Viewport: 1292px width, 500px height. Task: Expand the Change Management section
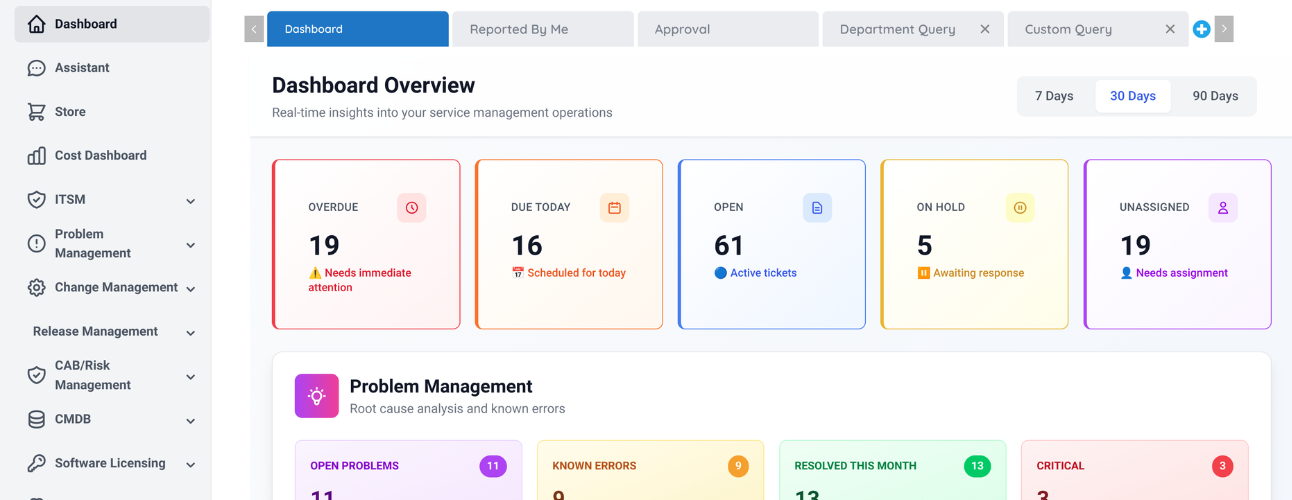[x=190, y=289]
